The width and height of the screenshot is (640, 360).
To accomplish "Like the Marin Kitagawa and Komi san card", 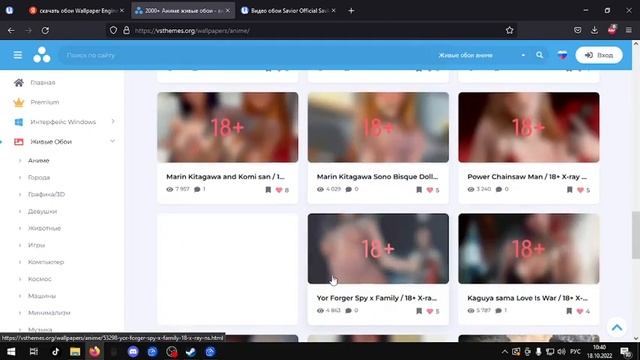I will coord(279,190).
